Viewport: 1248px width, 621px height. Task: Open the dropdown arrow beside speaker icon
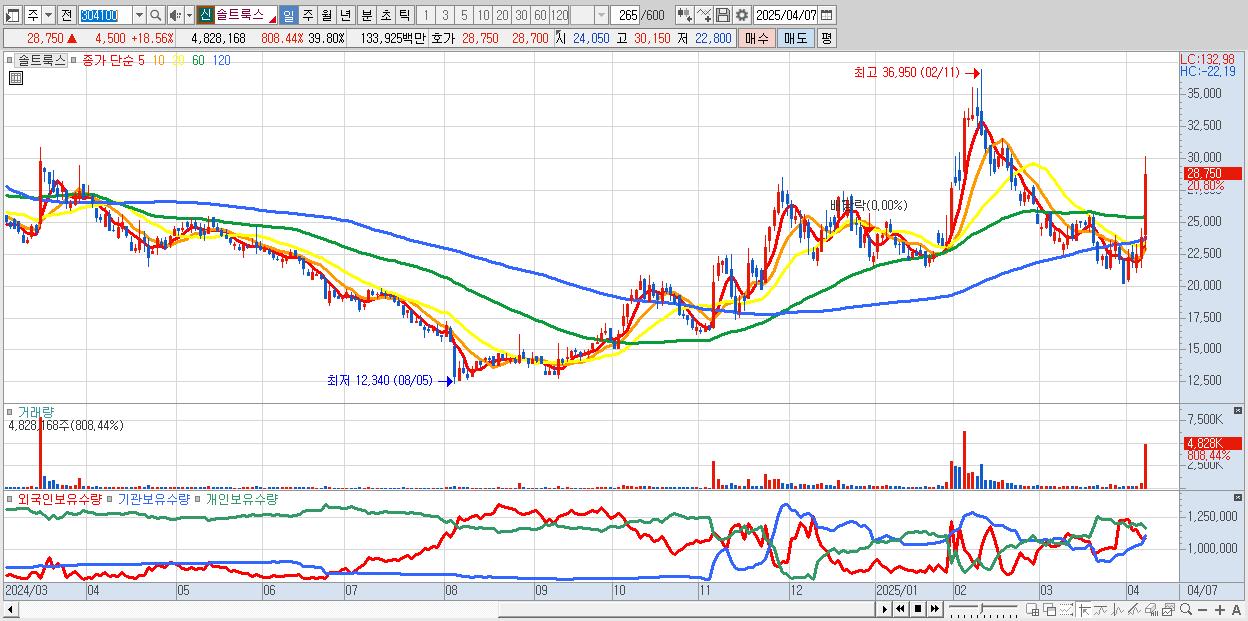click(x=188, y=15)
